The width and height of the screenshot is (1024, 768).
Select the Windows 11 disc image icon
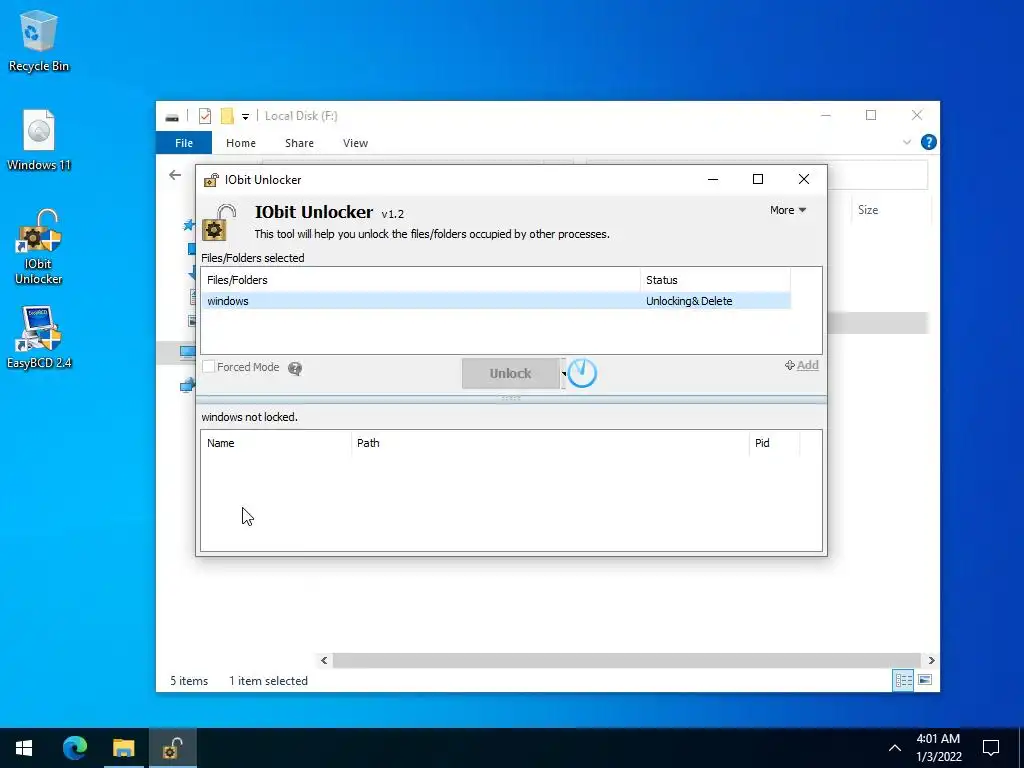pyautogui.click(x=39, y=140)
